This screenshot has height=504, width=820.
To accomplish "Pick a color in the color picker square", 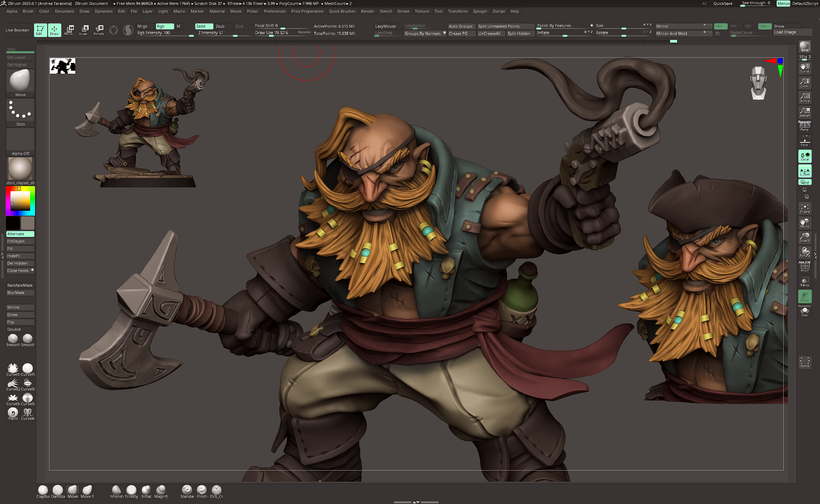I will pyautogui.click(x=20, y=201).
